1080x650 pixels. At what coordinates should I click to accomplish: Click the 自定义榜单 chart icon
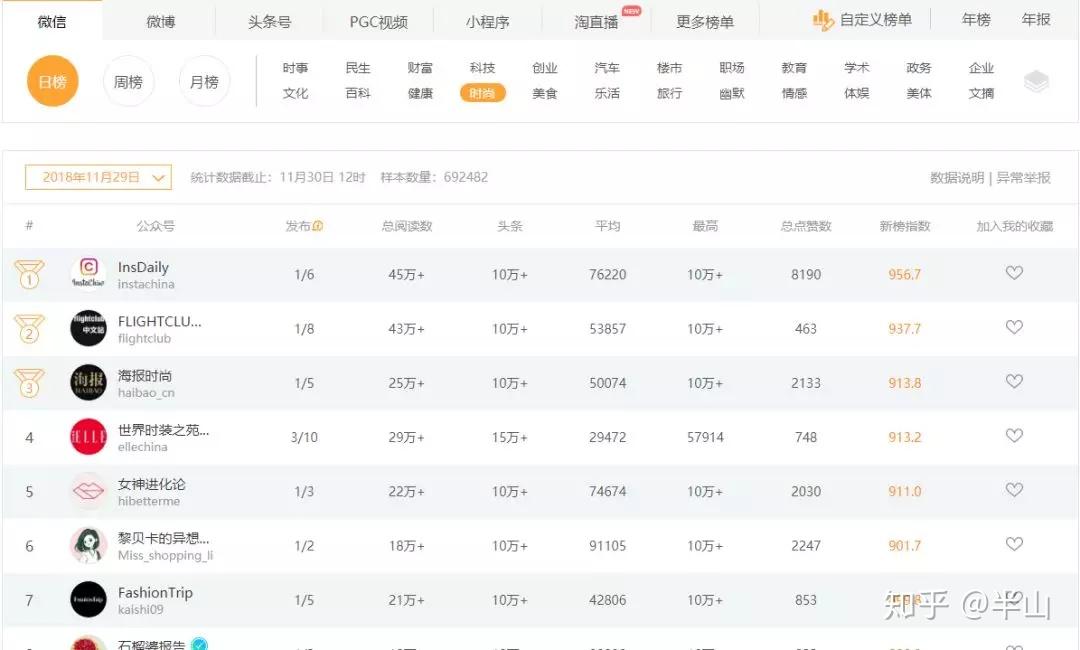[x=822, y=20]
